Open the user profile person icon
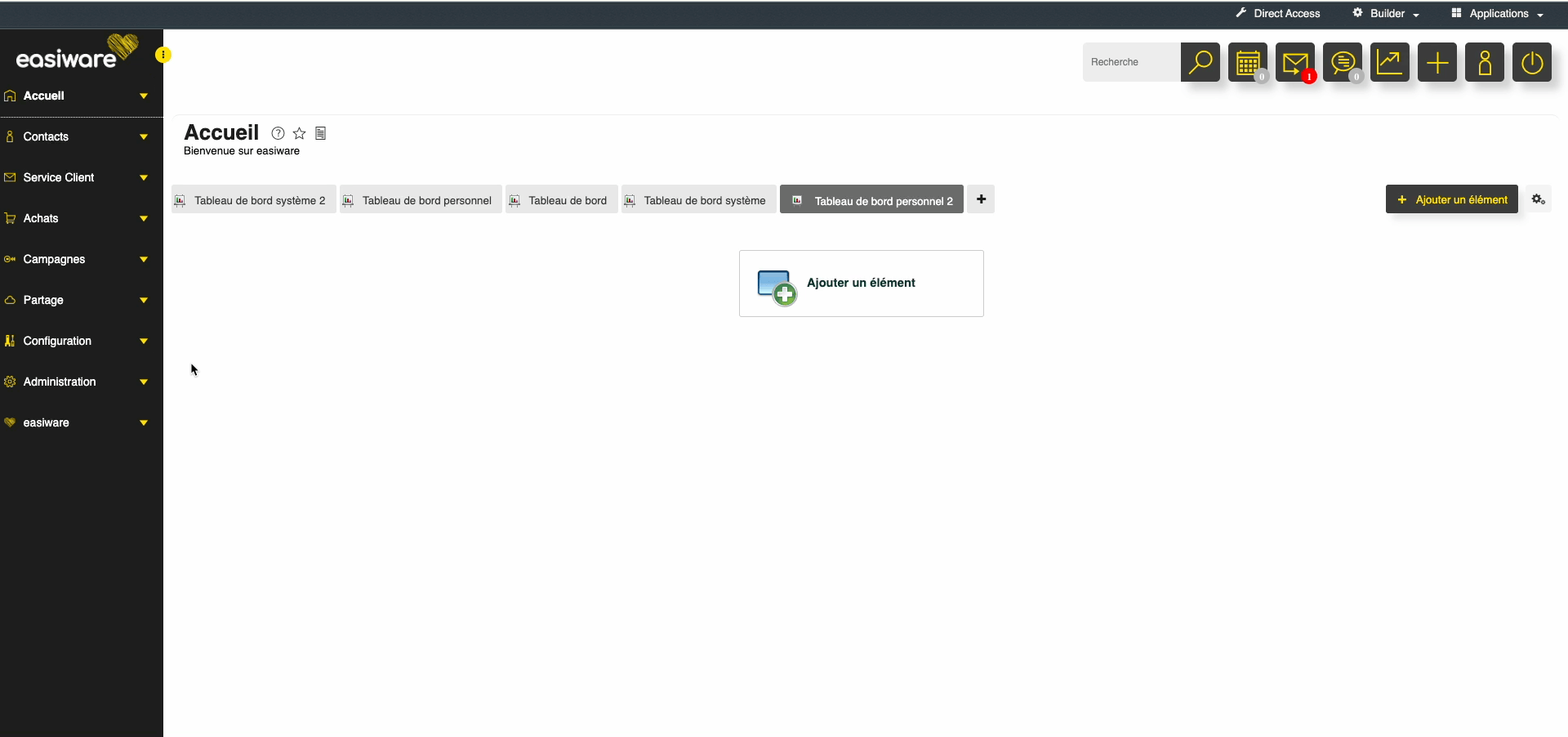1568x737 pixels. (1484, 62)
